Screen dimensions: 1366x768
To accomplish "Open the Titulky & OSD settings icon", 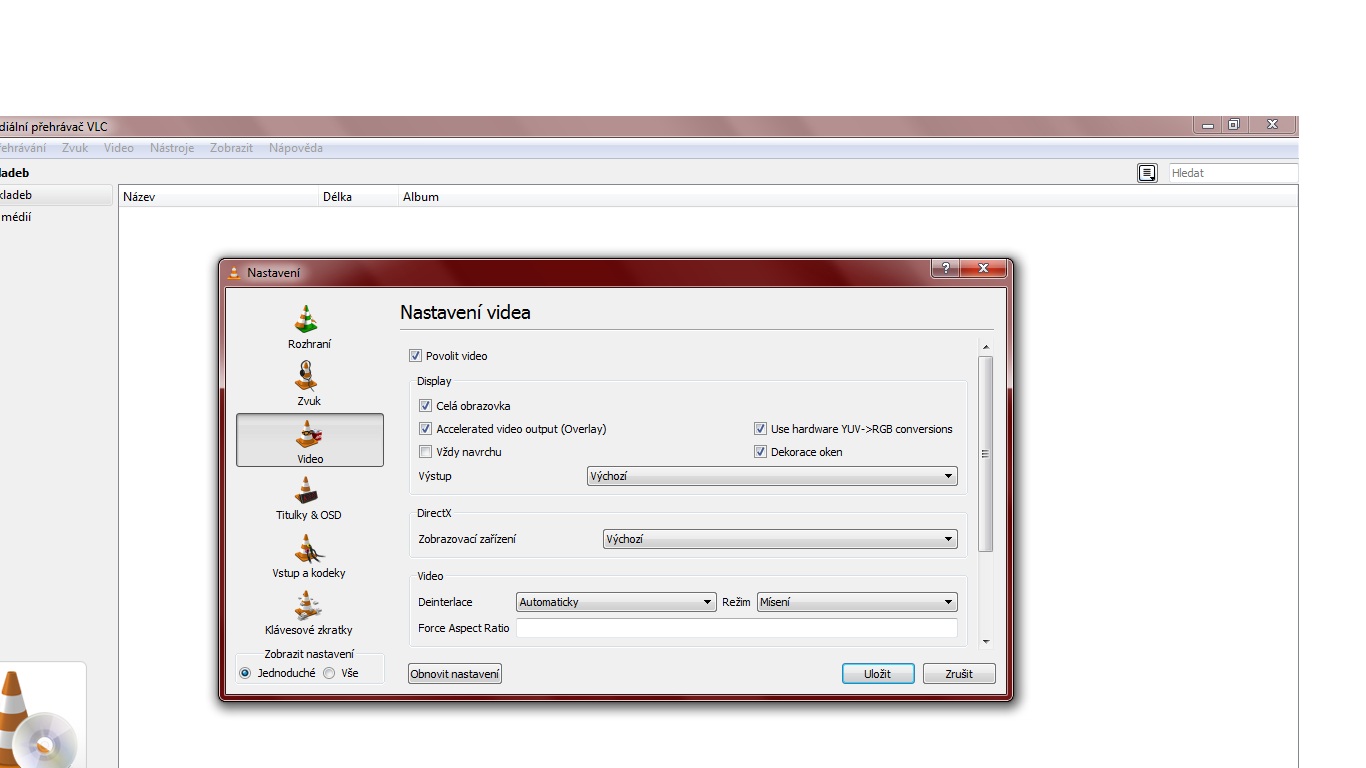I will pyautogui.click(x=308, y=492).
